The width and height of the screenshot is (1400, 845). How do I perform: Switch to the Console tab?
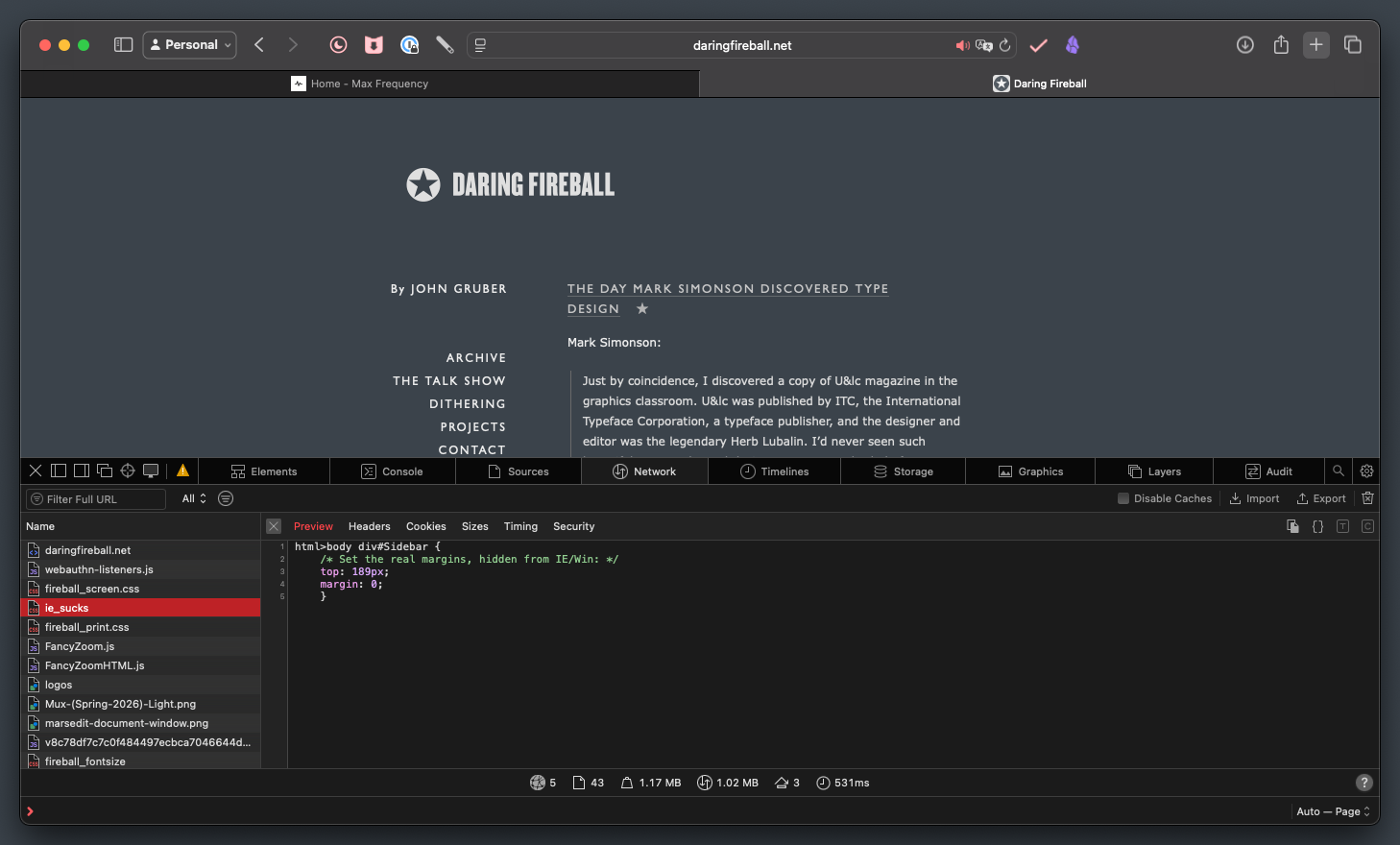pos(393,471)
